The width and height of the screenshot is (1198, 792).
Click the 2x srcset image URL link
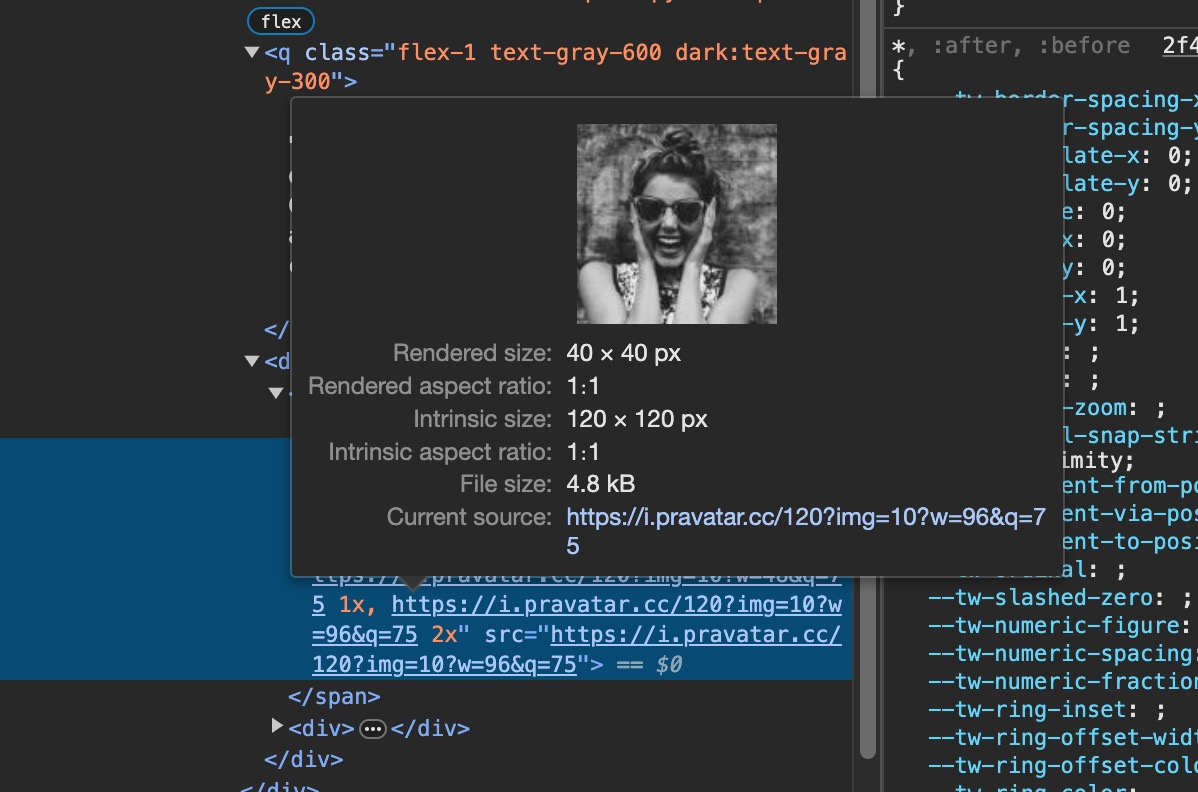coord(617,605)
